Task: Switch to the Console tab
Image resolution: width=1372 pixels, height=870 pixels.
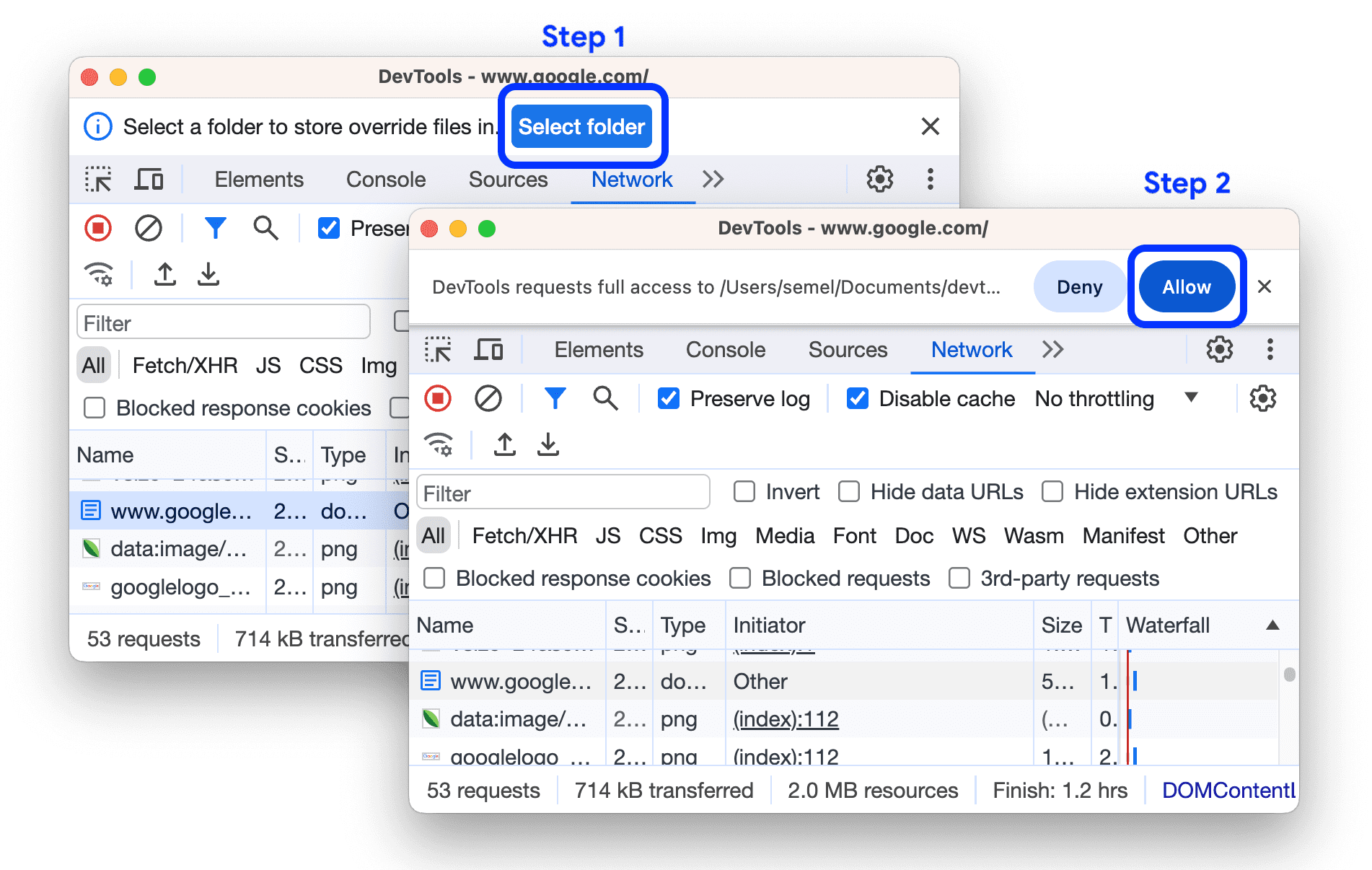Action: click(725, 350)
